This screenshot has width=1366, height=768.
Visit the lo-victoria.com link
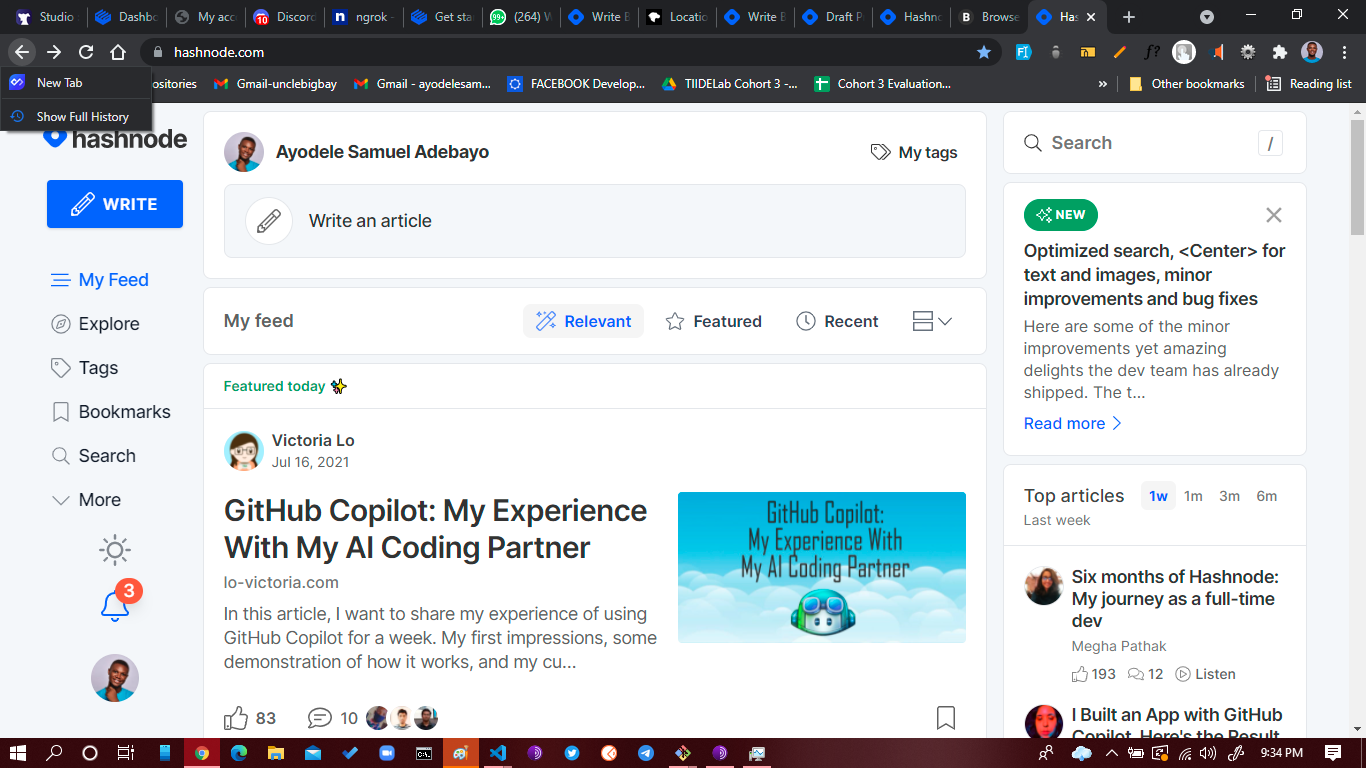[x=281, y=582]
